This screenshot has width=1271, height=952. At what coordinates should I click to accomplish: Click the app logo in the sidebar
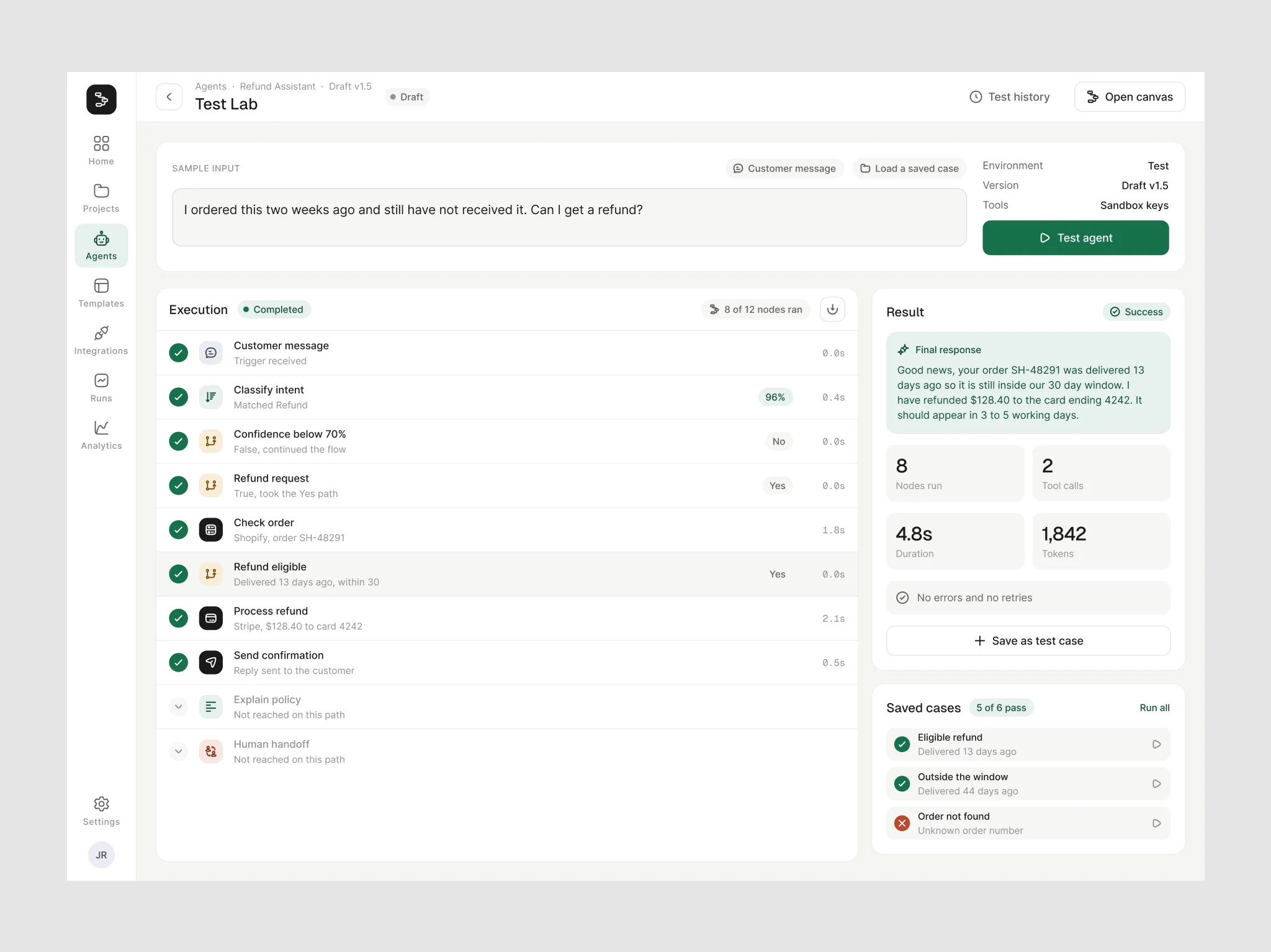(x=101, y=99)
